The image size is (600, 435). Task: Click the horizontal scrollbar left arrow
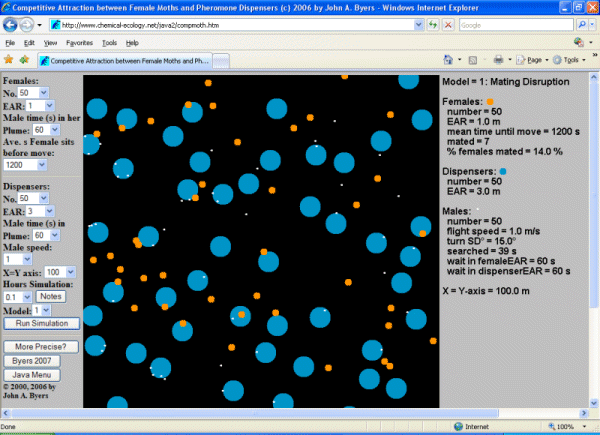coord(5,413)
